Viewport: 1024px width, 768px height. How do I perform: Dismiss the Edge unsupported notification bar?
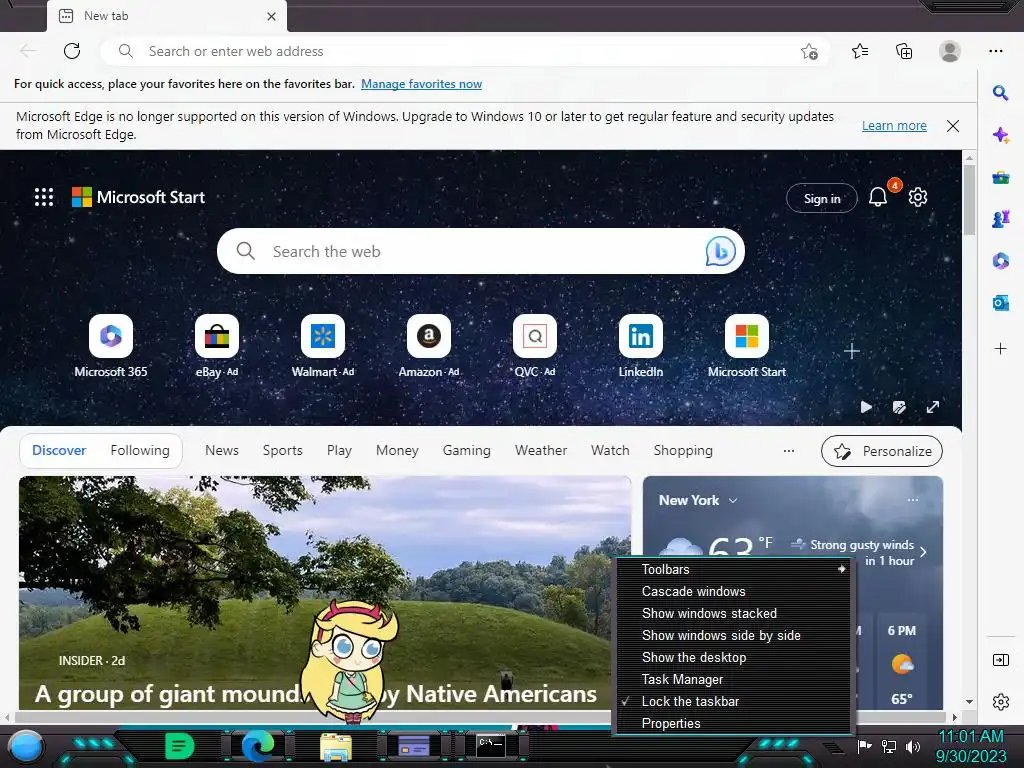pos(953,126)
